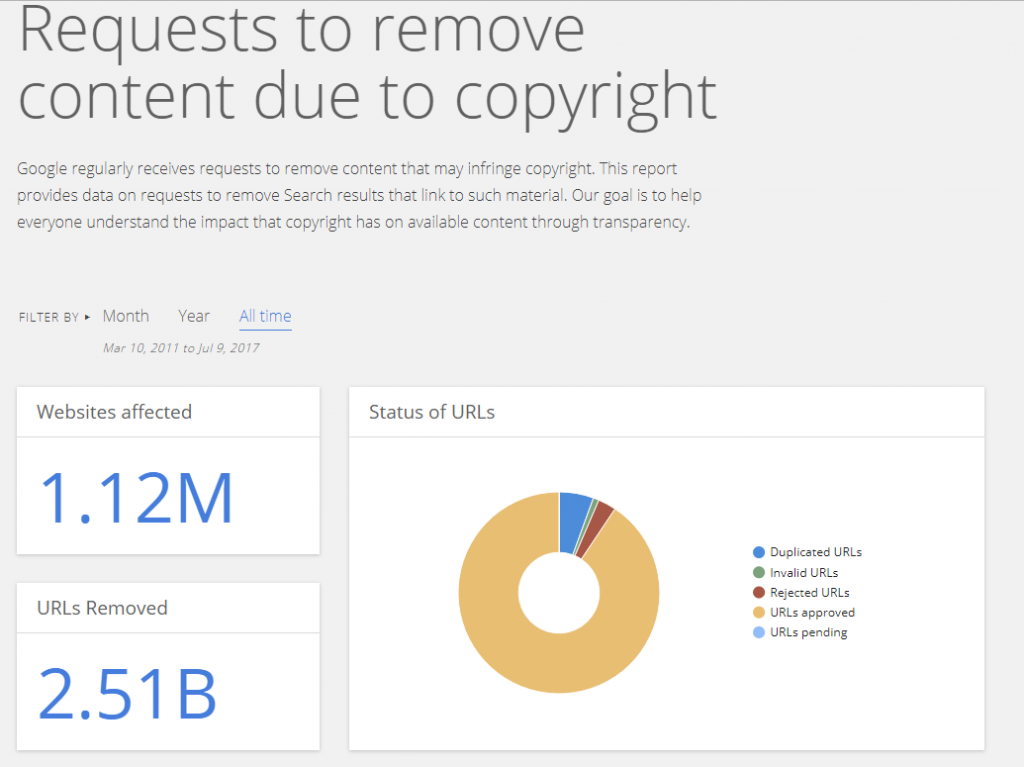Select the Year filter option
Viewport: 1024px width, 767px height.
pyautogui.click(x=194, y=316)
